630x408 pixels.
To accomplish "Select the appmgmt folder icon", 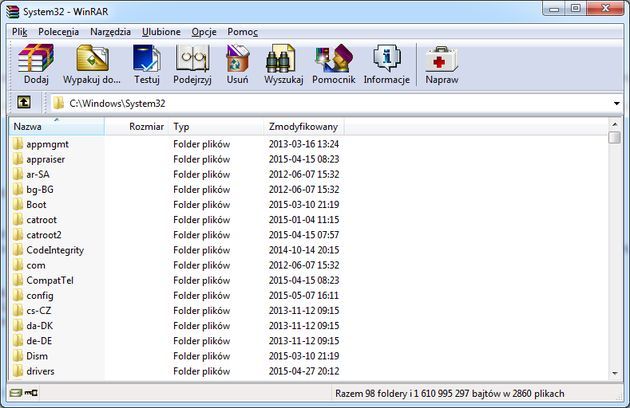I will pos(17,144).
